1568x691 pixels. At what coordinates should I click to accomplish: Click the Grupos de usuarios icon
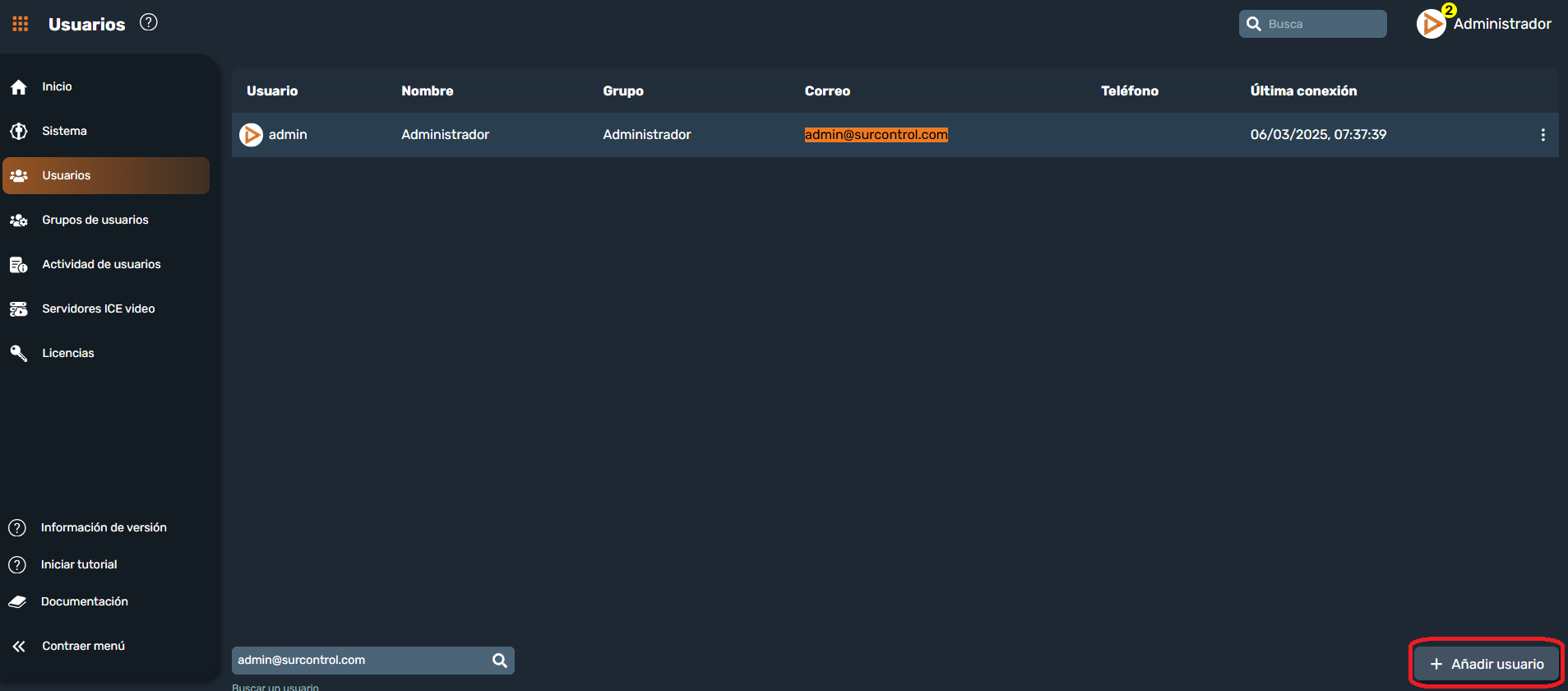tap(19, 220)
